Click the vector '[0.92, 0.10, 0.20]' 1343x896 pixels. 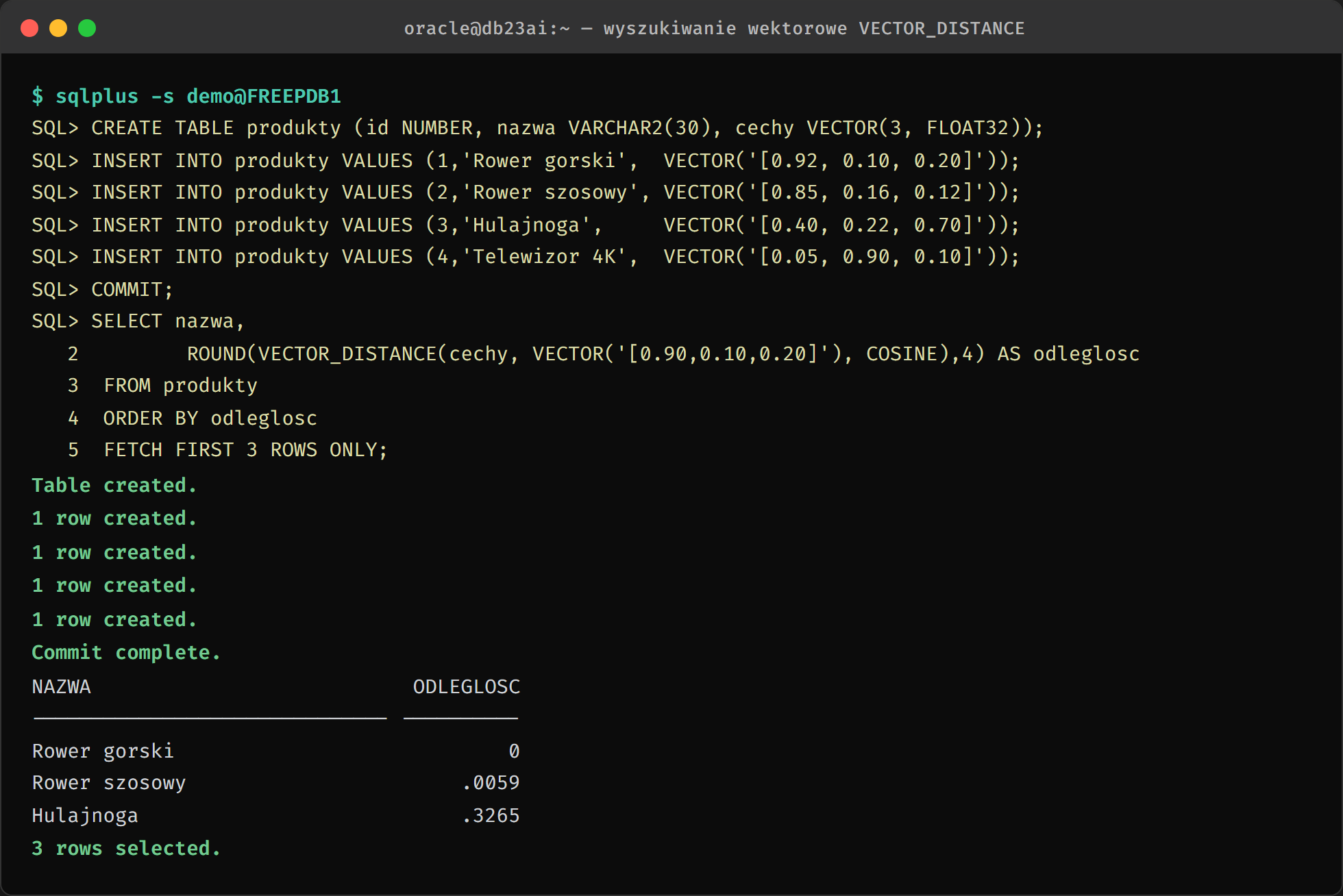866,160
